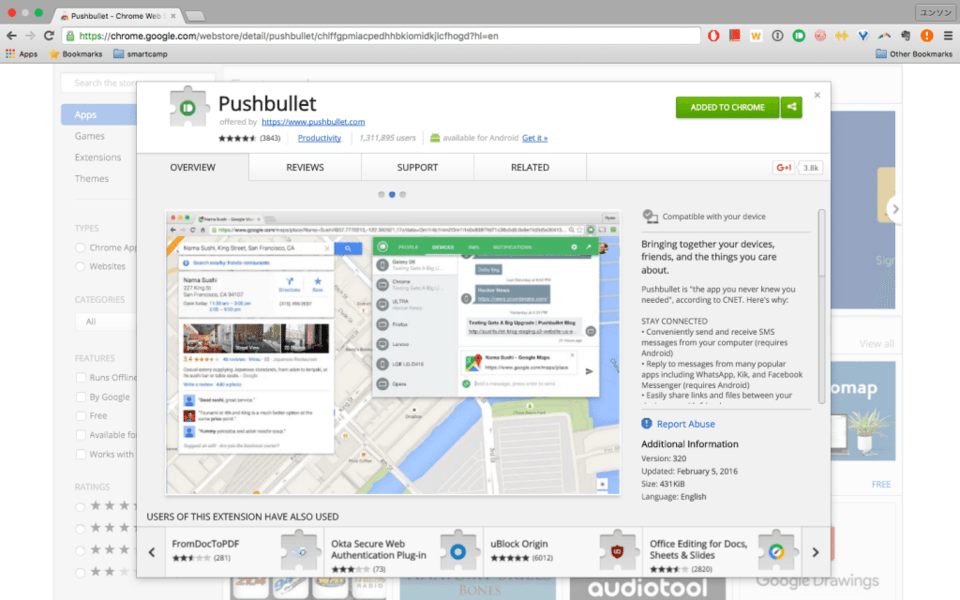This screenshot has height=600, width=960.
Task: Advance the background banner with right chevron
Action: [895, 209]
